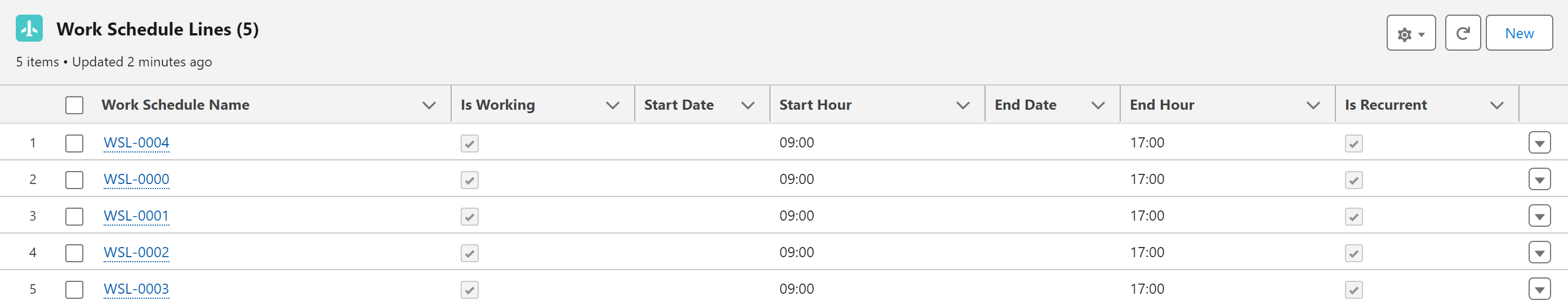1568x305 pixels.
Task: Click the Is Working checkbox in WSL-0000 row
Action: (469, 180)
